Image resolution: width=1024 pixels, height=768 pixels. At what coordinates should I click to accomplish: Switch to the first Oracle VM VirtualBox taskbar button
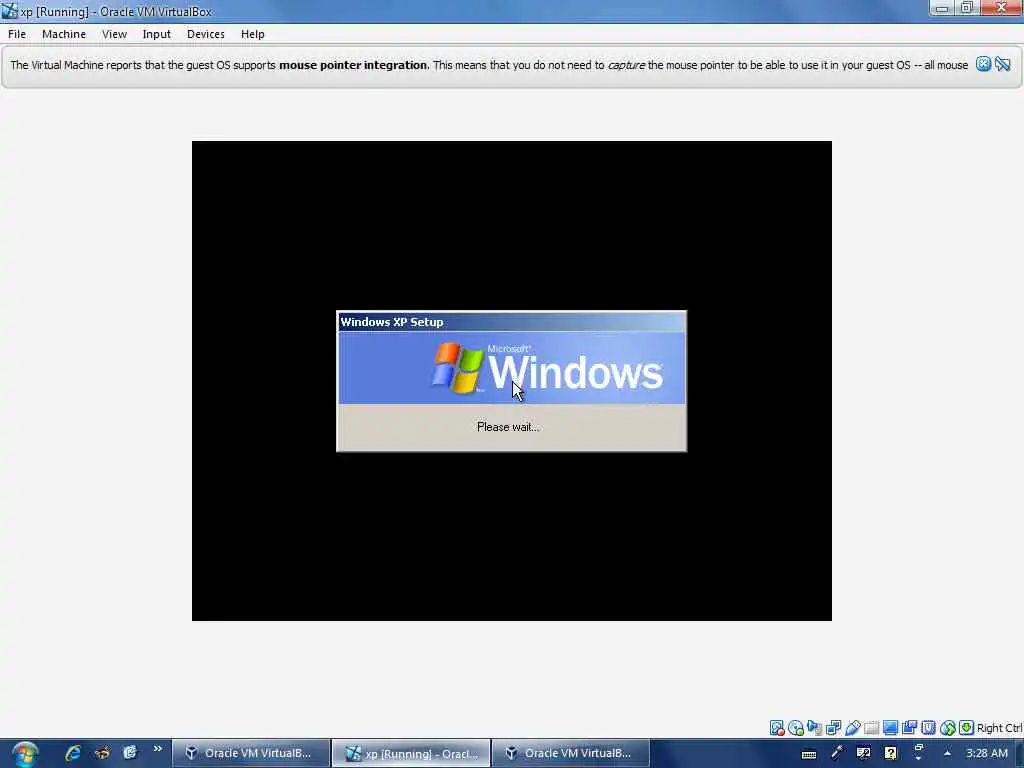click(251, 753)
